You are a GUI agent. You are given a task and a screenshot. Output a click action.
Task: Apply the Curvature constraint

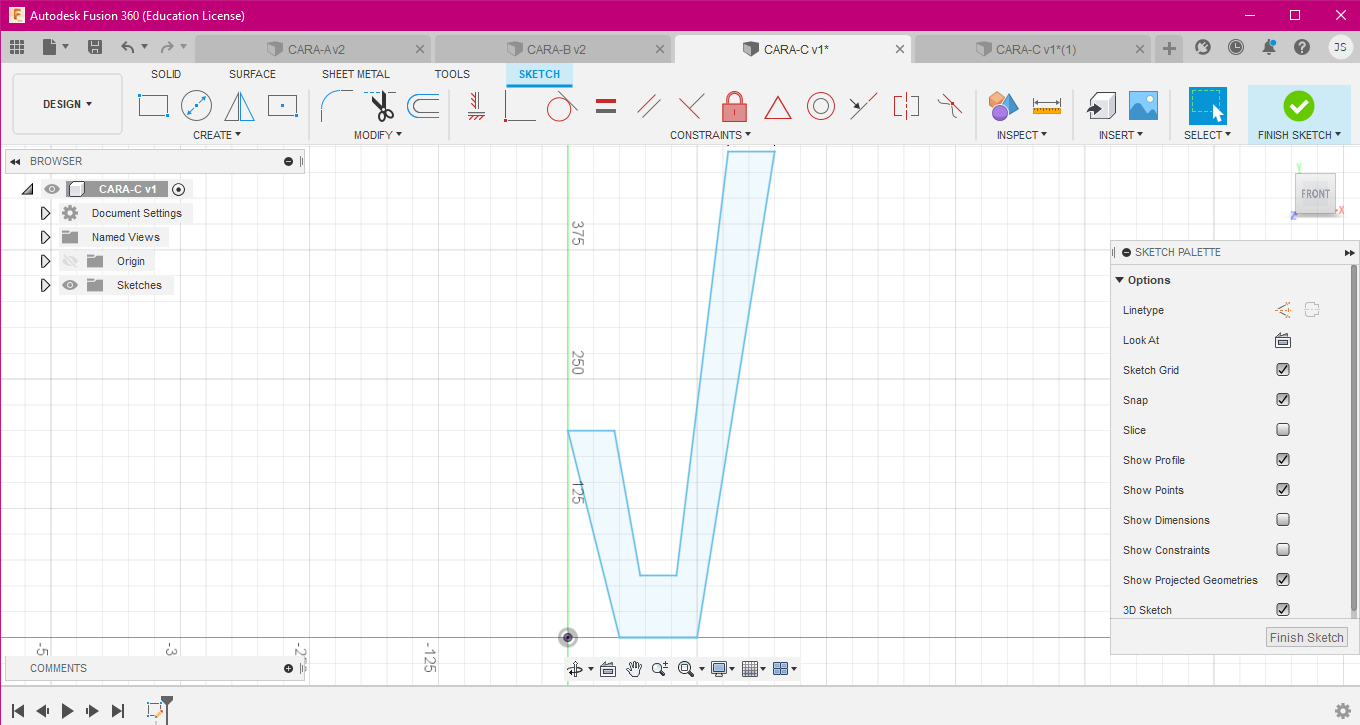coord(949,105)
